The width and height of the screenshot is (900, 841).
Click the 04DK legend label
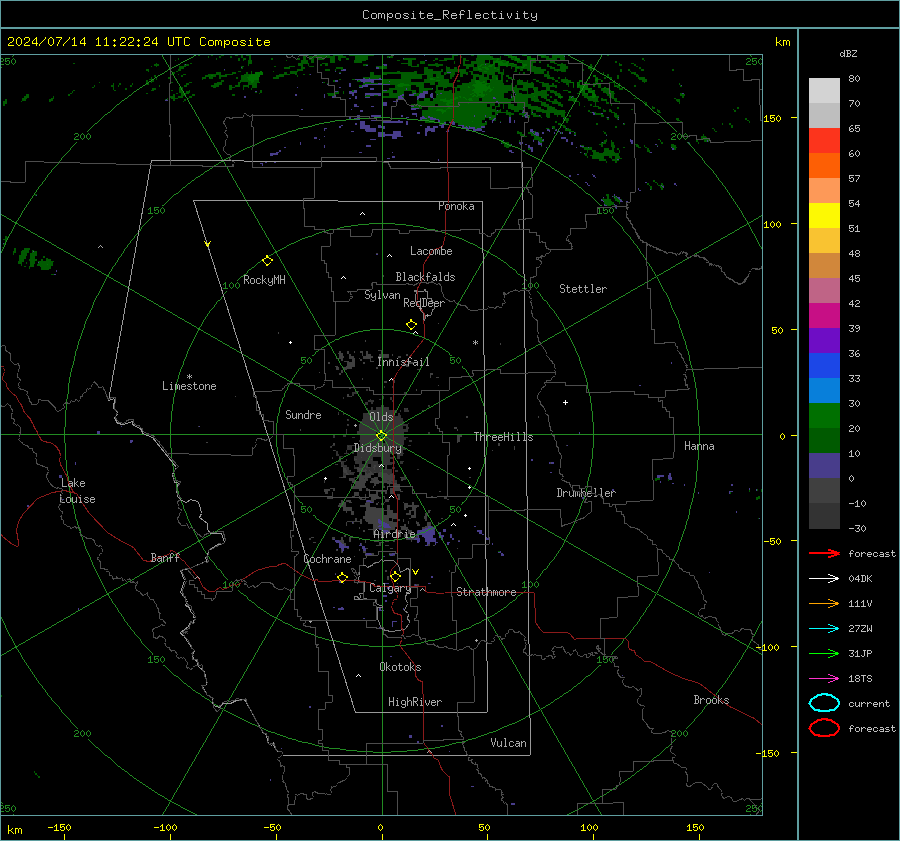860,579
